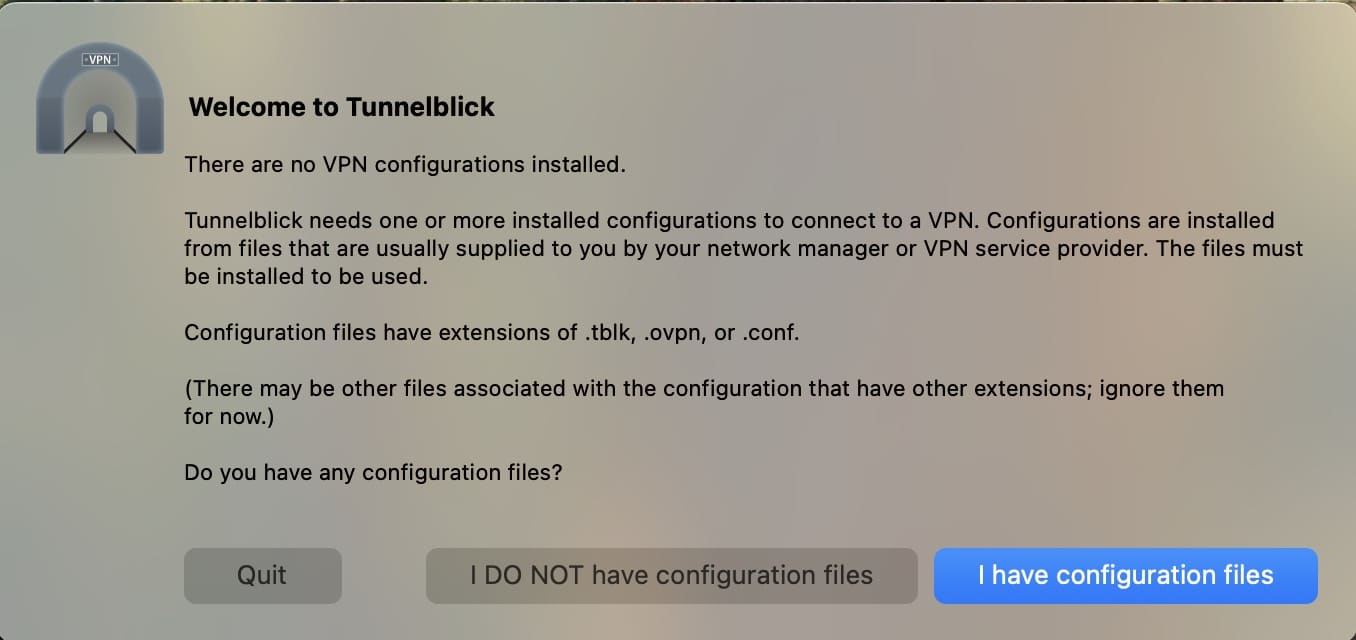This screenshot has height=640, width=1356.
Task: Click the "Welcome to Tunnelblick" heading
Action: [341, 107]
